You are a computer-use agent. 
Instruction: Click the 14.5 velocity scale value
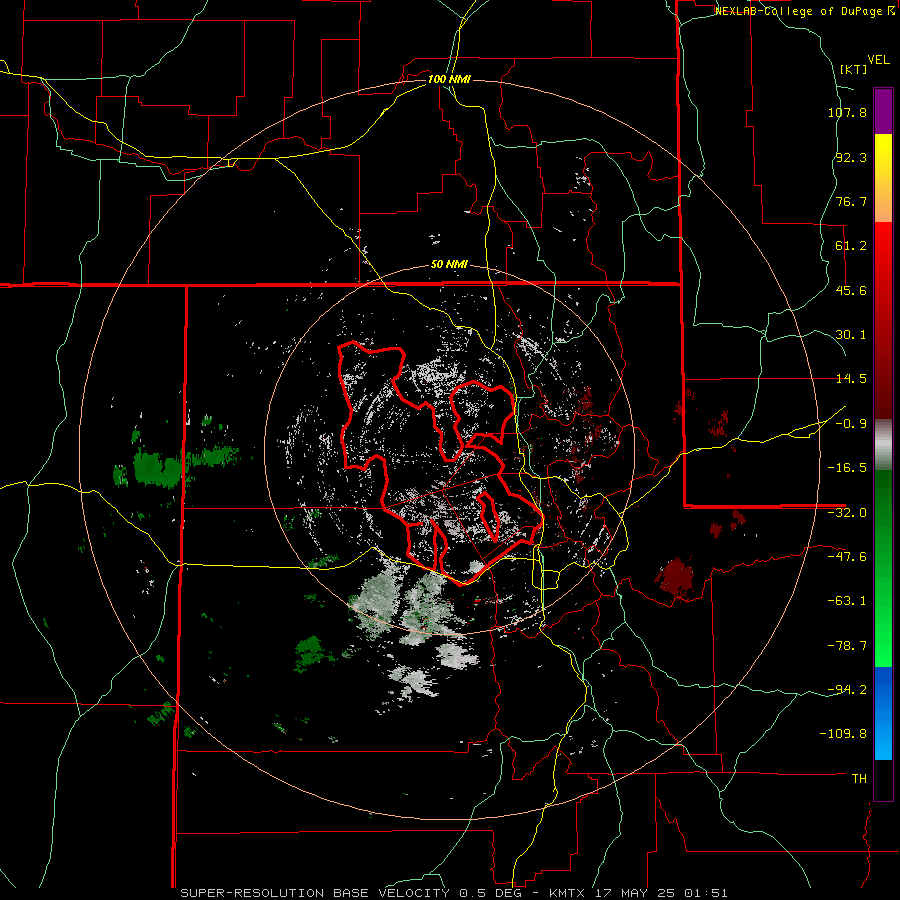851,379
